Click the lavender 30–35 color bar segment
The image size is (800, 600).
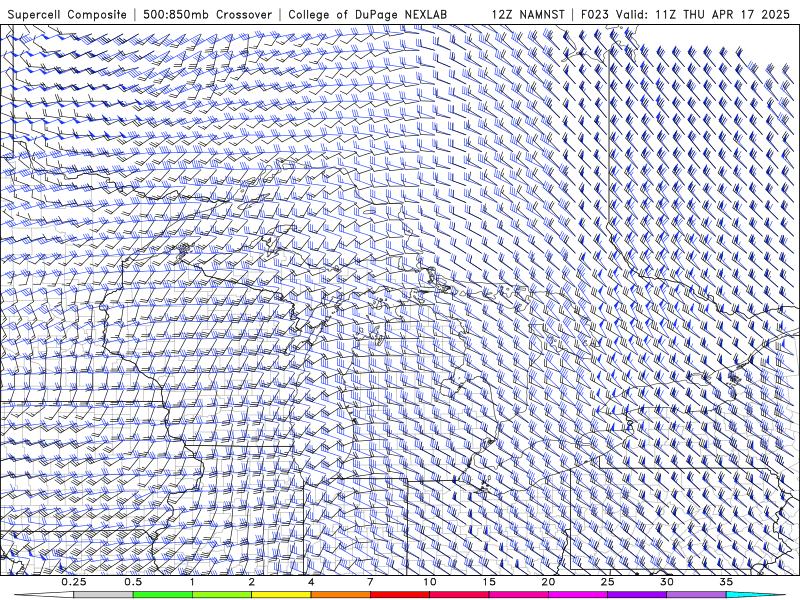(696, 595)
